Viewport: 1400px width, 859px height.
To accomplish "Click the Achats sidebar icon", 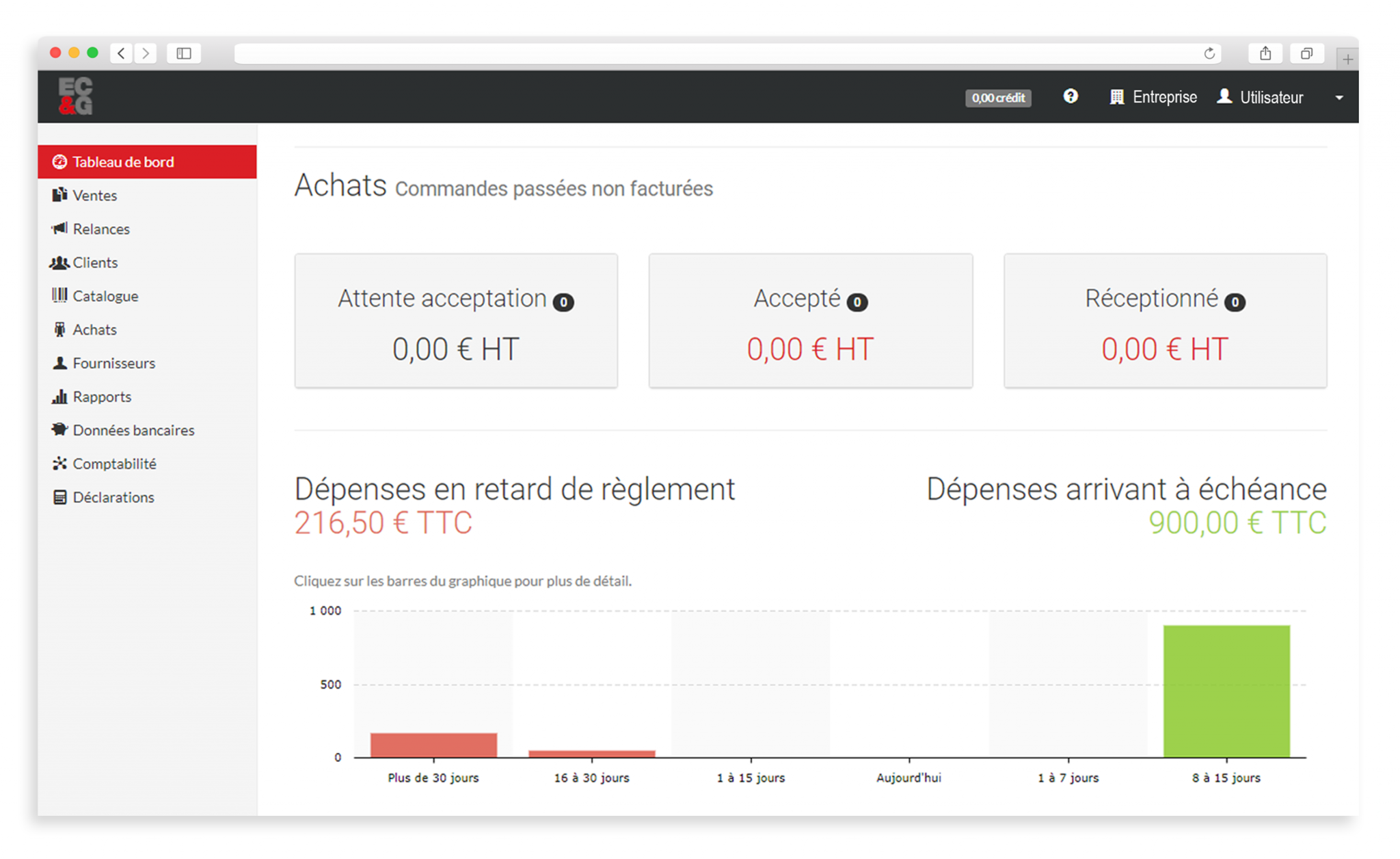I will [60, 329].
